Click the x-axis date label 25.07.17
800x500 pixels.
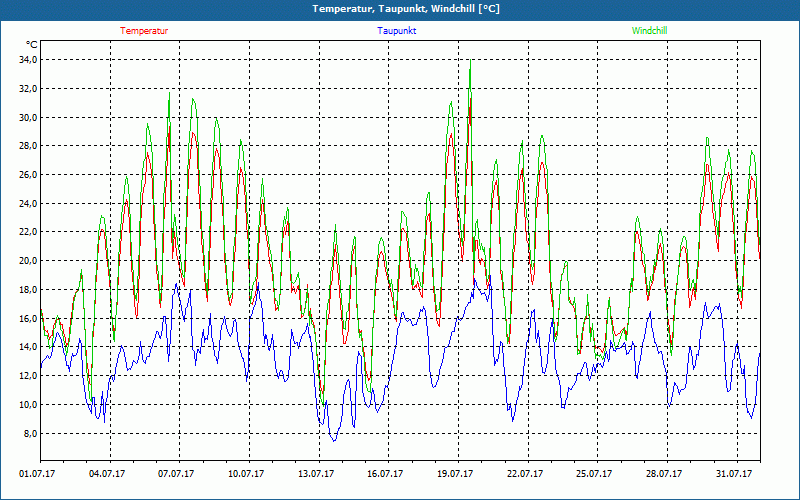click(594, 474)
